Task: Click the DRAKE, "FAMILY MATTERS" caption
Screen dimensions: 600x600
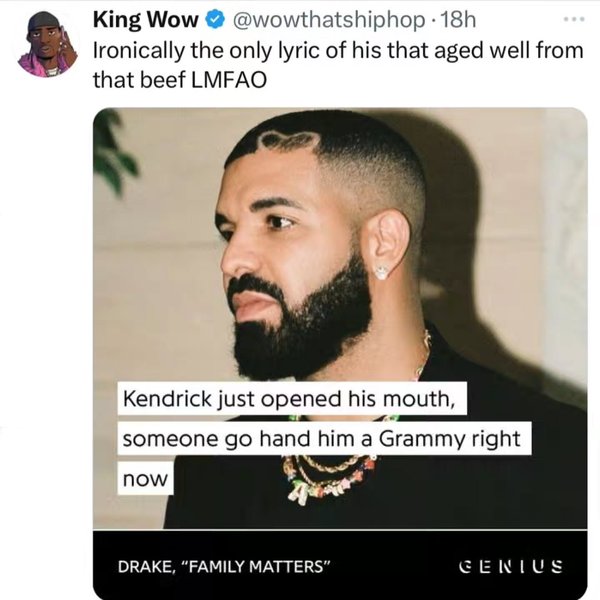Action: 224,566
